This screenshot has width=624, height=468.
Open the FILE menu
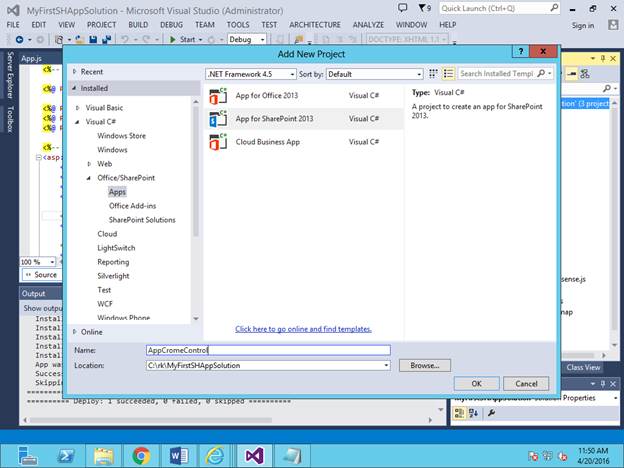point(13,25)
